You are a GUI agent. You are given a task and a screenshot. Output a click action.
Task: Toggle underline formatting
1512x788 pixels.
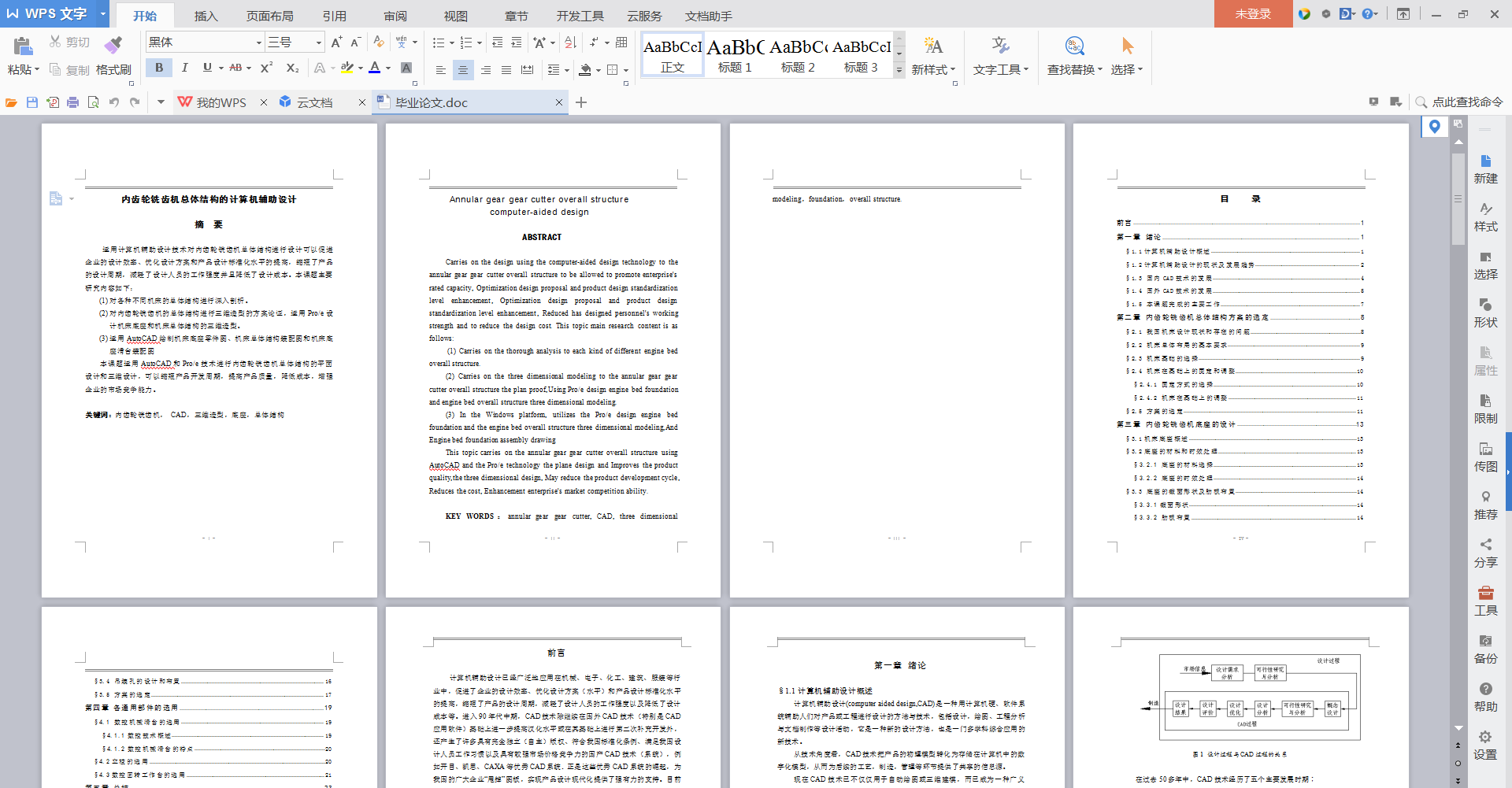tap(207, 68)
